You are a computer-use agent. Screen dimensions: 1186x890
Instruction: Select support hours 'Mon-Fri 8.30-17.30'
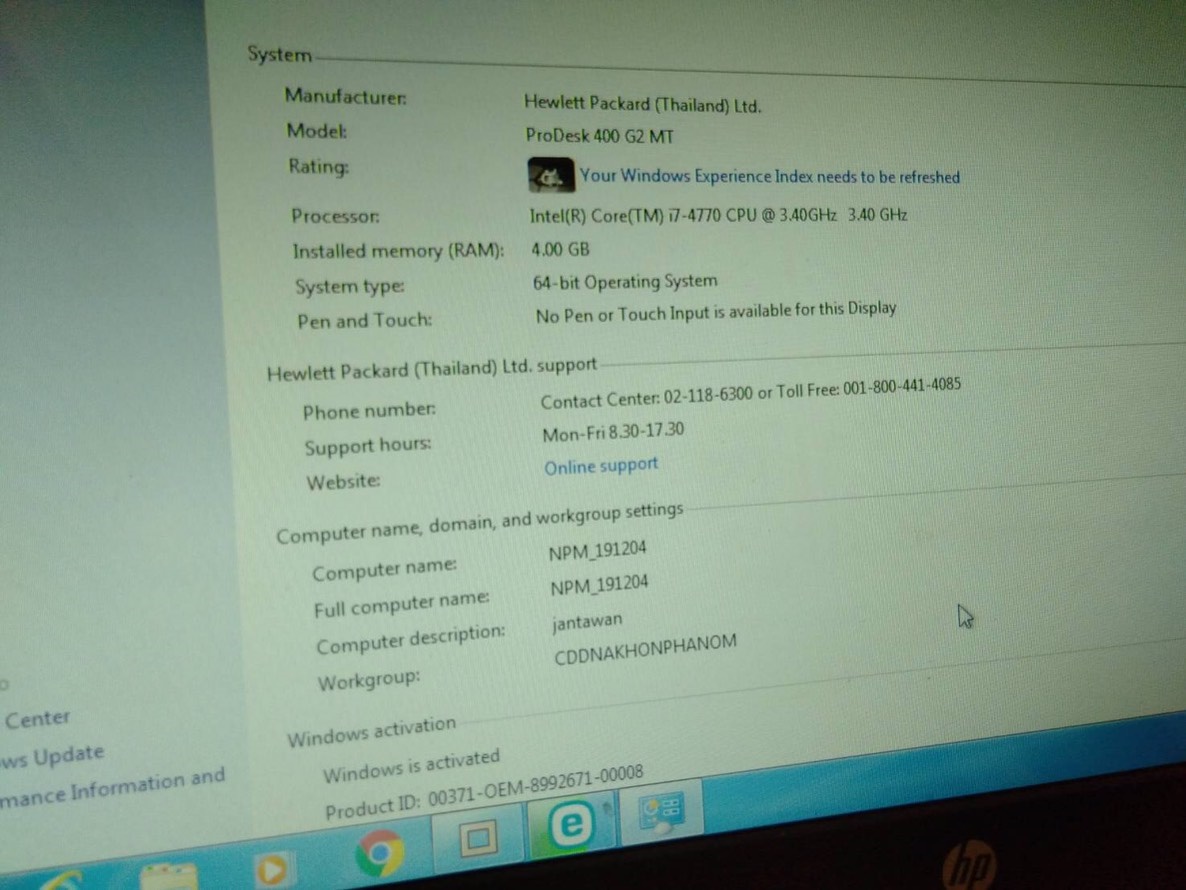(613, 432)
